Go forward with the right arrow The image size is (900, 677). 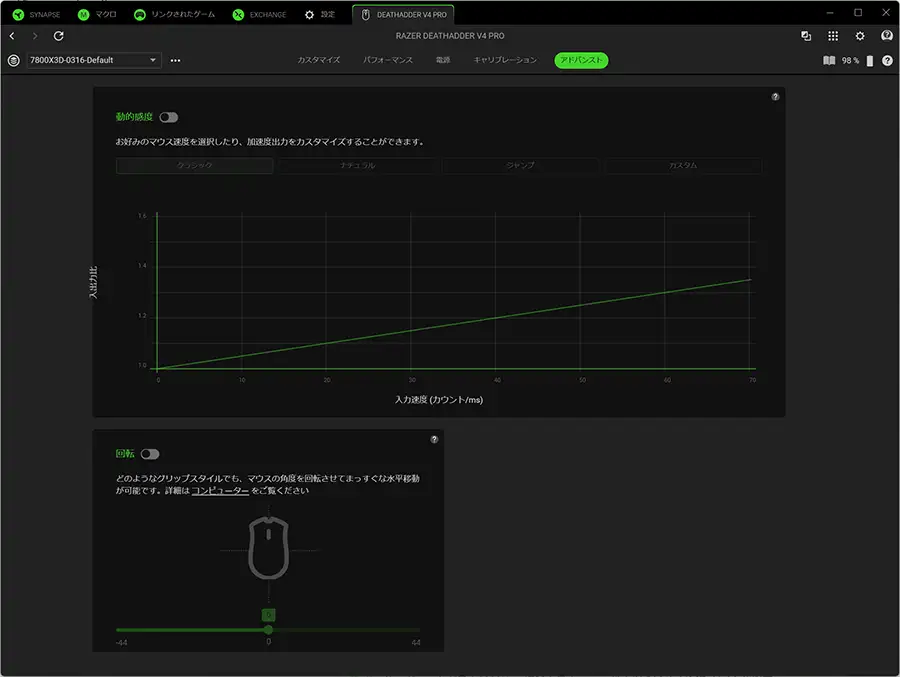pos(35,36)
